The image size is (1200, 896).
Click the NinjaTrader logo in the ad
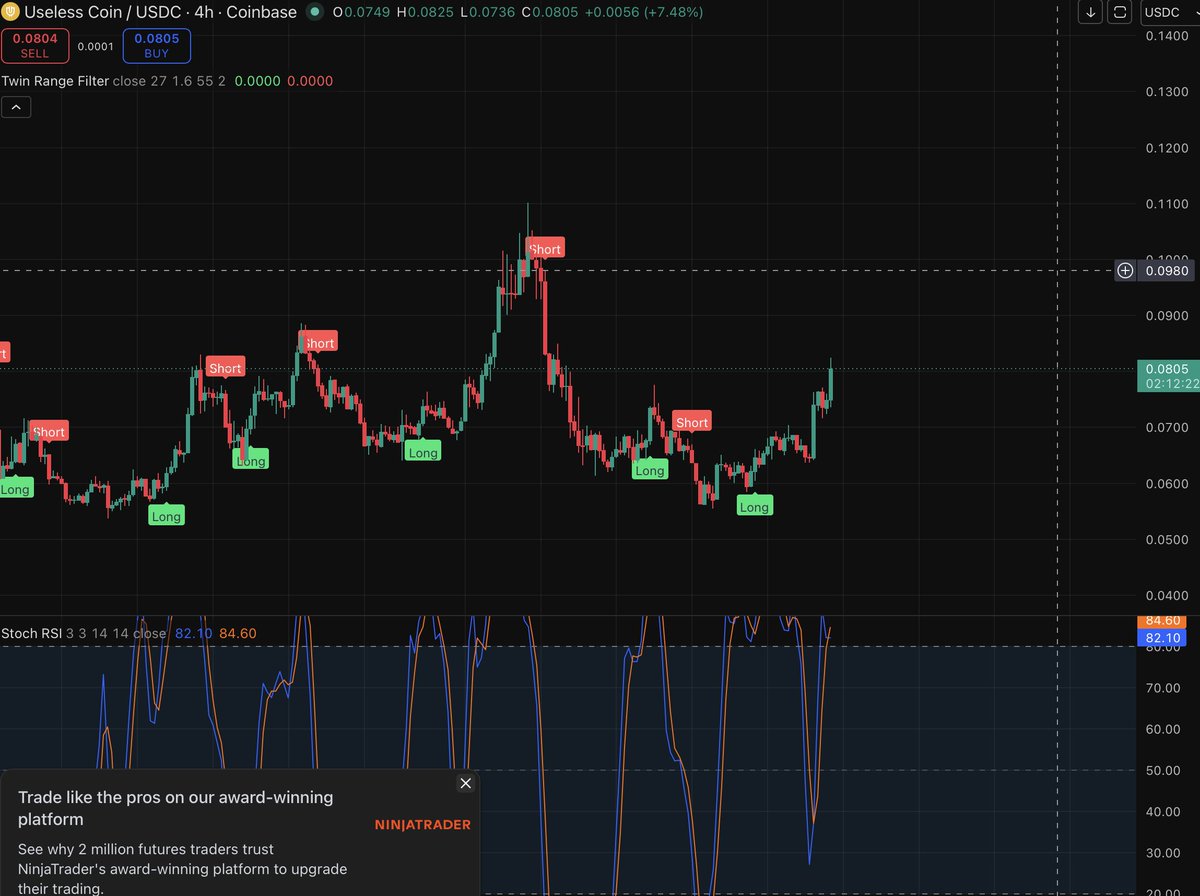[423, 825]
